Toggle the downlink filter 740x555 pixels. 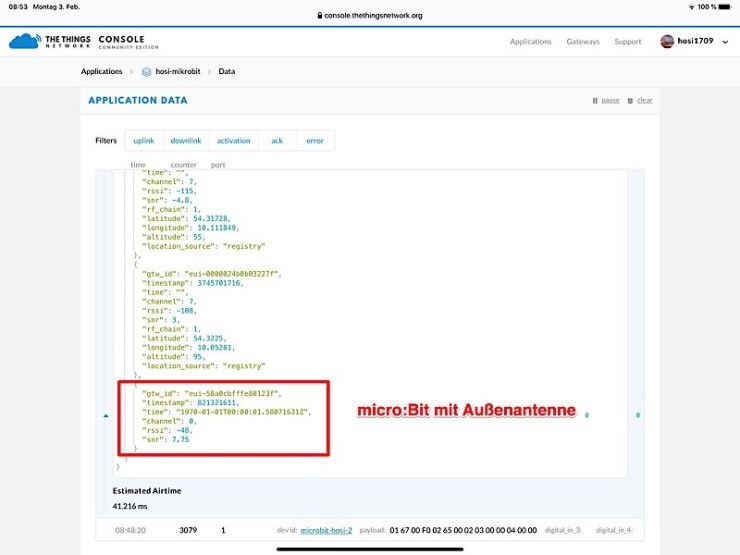185,141
